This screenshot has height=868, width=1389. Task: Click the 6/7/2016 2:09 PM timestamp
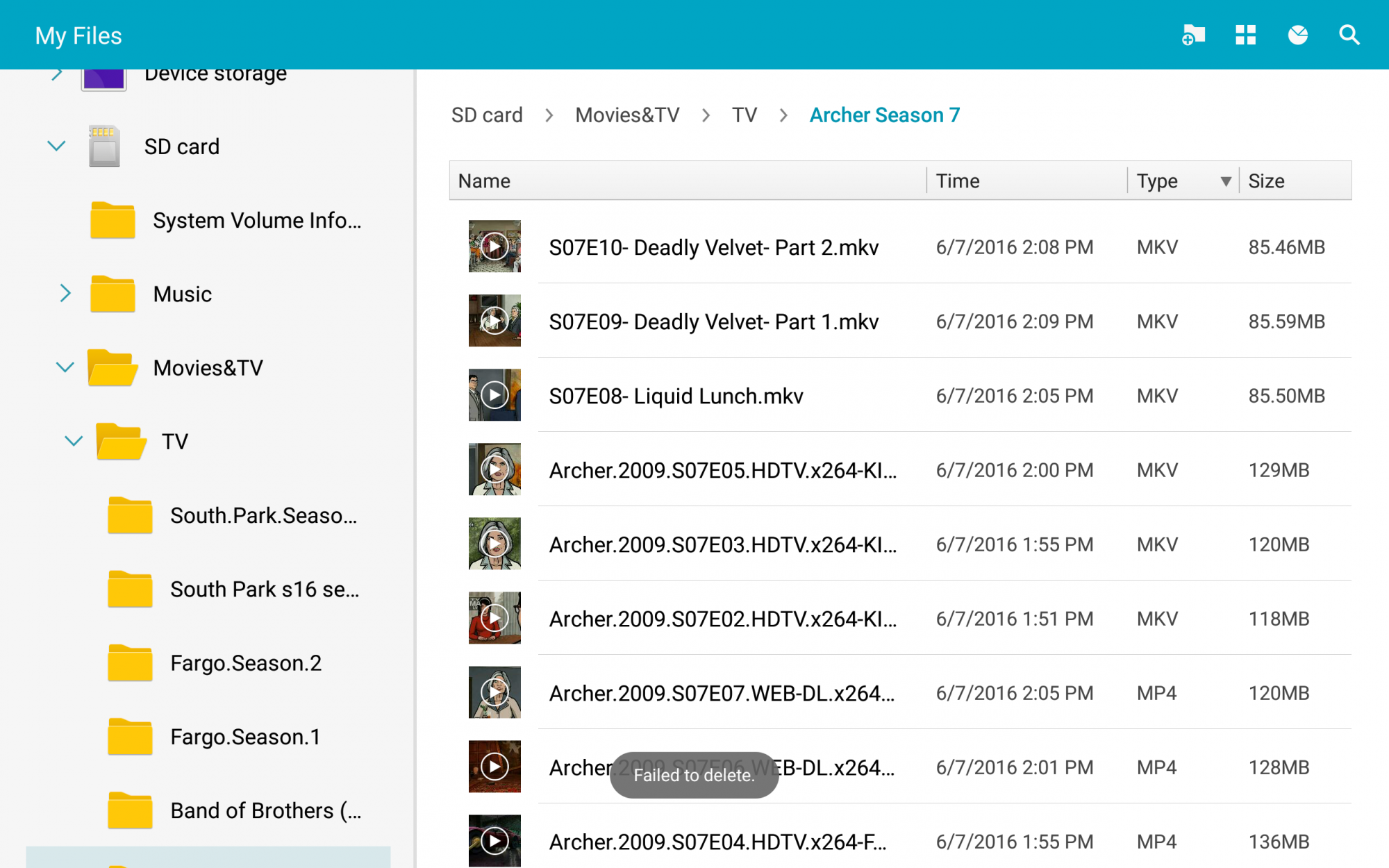point(1014,322)
